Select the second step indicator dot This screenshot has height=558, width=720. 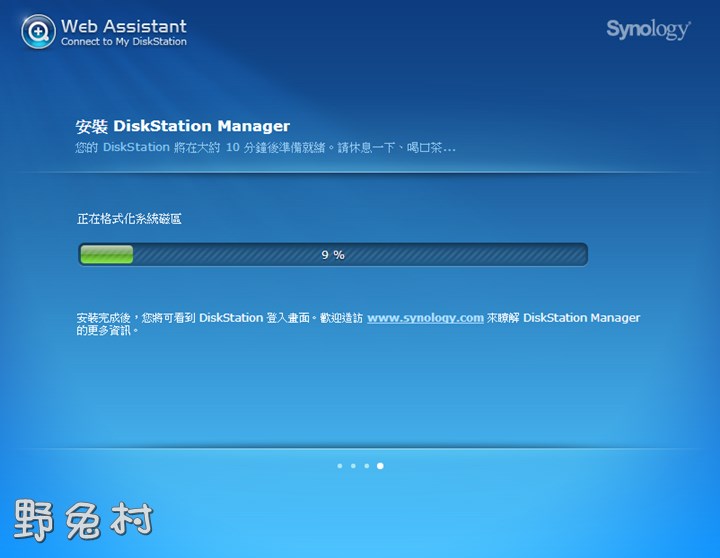[x=353, y=466]
